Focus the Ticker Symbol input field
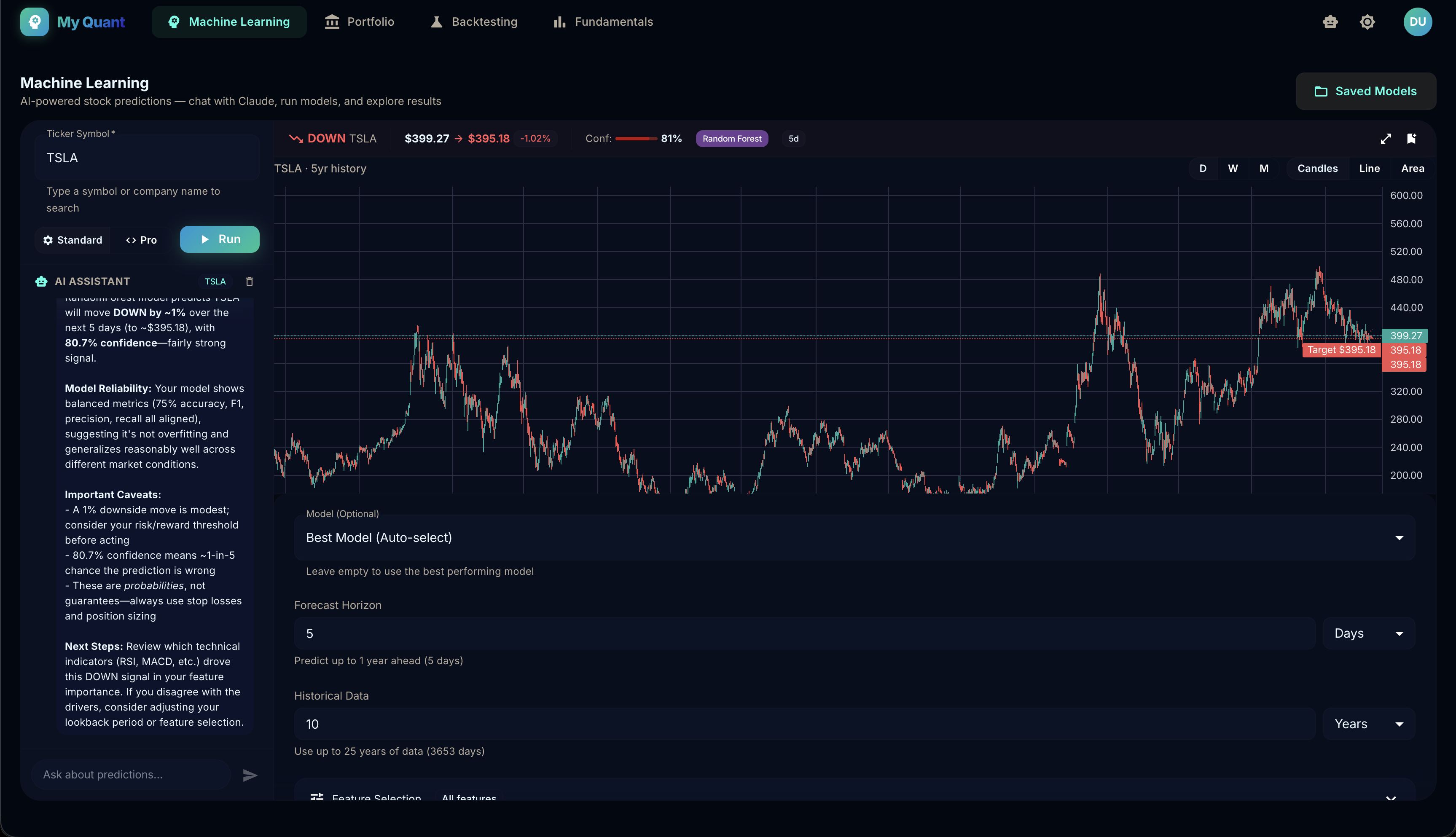Image resolution: width=1456 pixels, height=837 pixels. [x=147, y=158]
